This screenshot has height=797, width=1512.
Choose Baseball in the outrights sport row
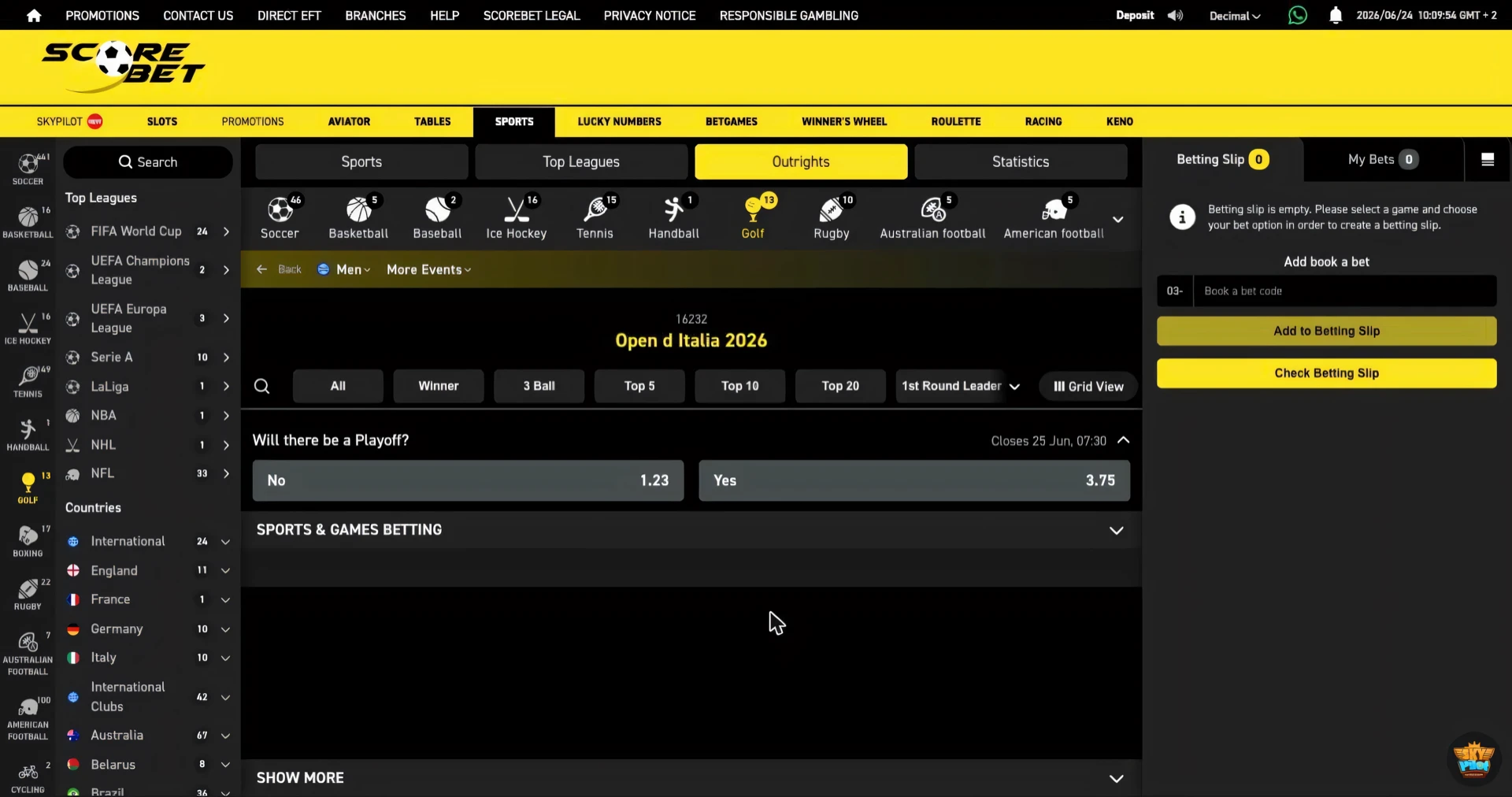pos(437,217)
